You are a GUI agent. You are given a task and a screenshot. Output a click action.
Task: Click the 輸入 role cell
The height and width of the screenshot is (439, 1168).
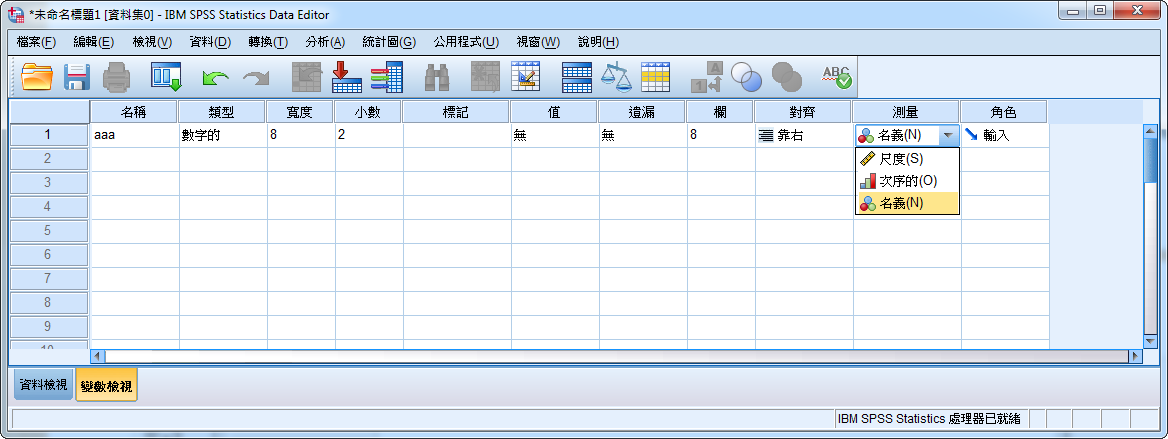[x=1005, y=136]
